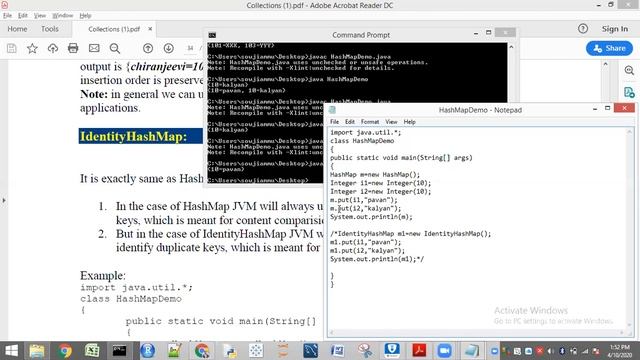The width and height of the screenshot is (640, 360).
Task: Click the email envelope icon in Acrobat
Action: tap(94, 48)
